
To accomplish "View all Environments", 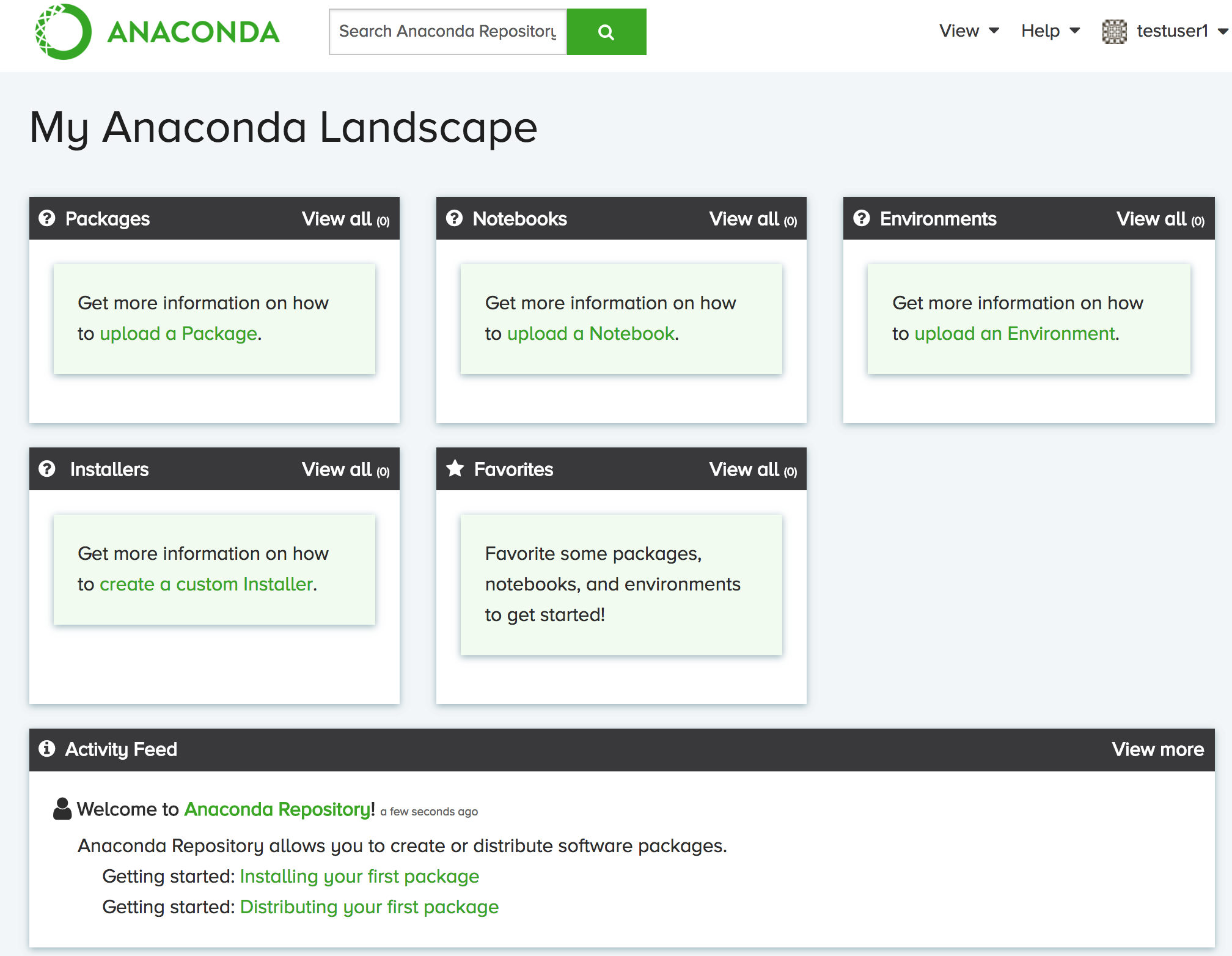I will point(1160,219).
